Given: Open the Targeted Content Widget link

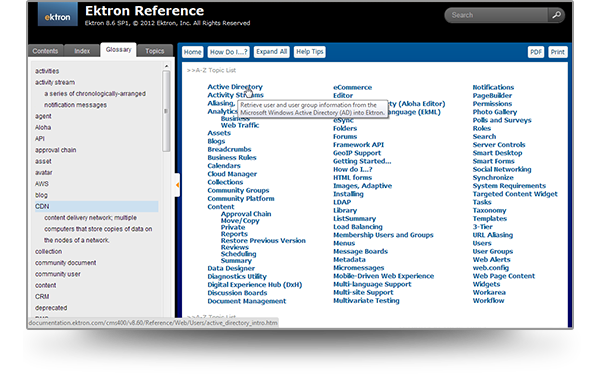Looking at the screenshot, I should point(515,194).
